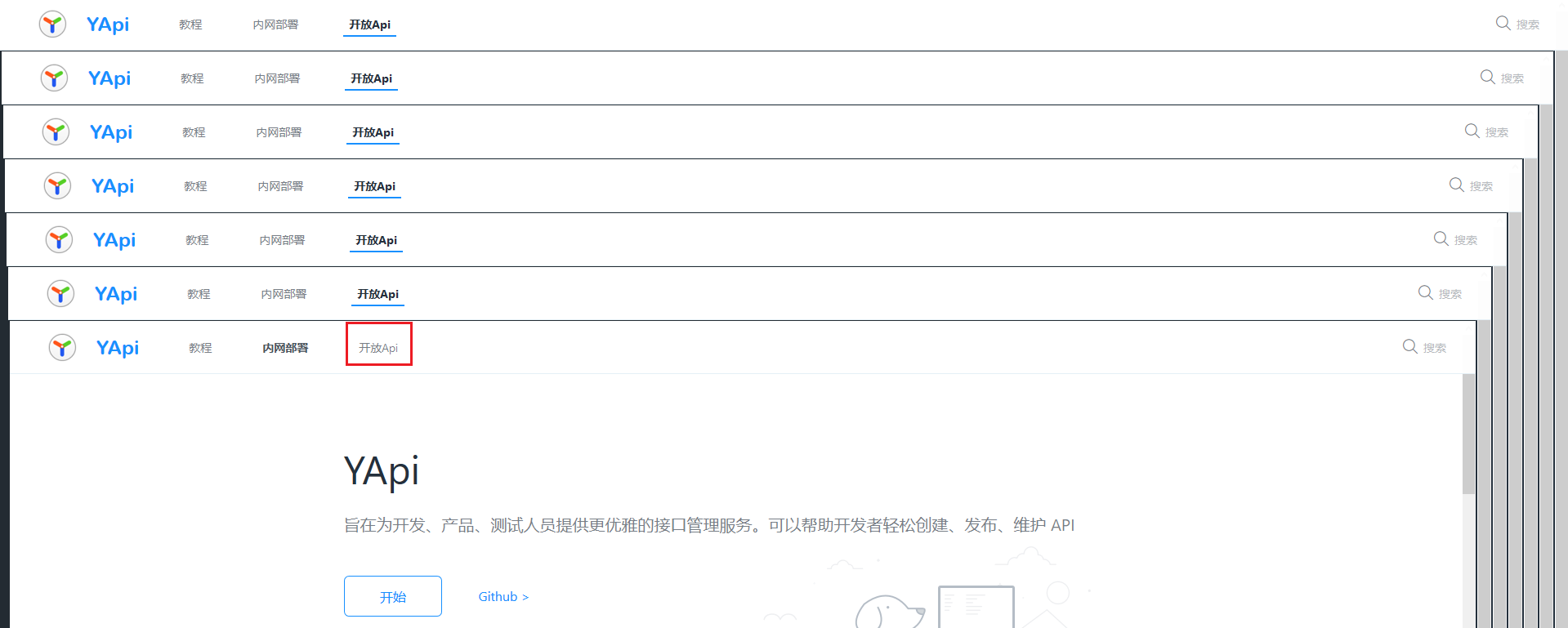Open the Github > link
Image resolution: width=1568 pixels, height=628 pixels.
click(x=503, y=596)
